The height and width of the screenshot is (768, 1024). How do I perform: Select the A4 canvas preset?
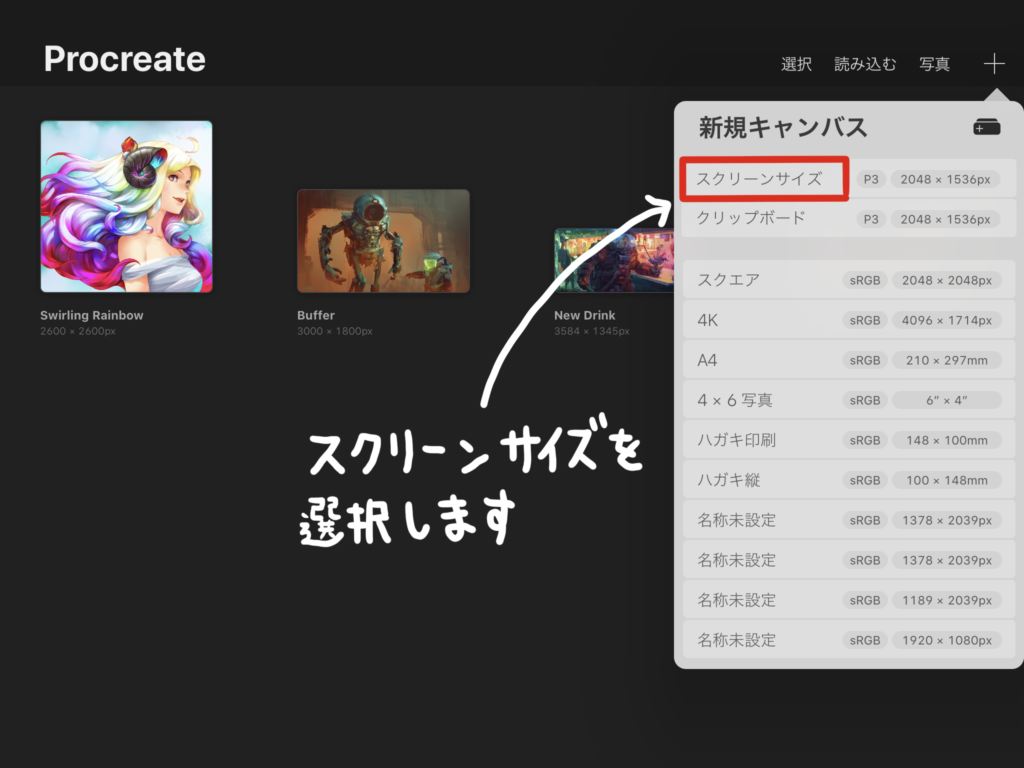click(x=848, y=360)
